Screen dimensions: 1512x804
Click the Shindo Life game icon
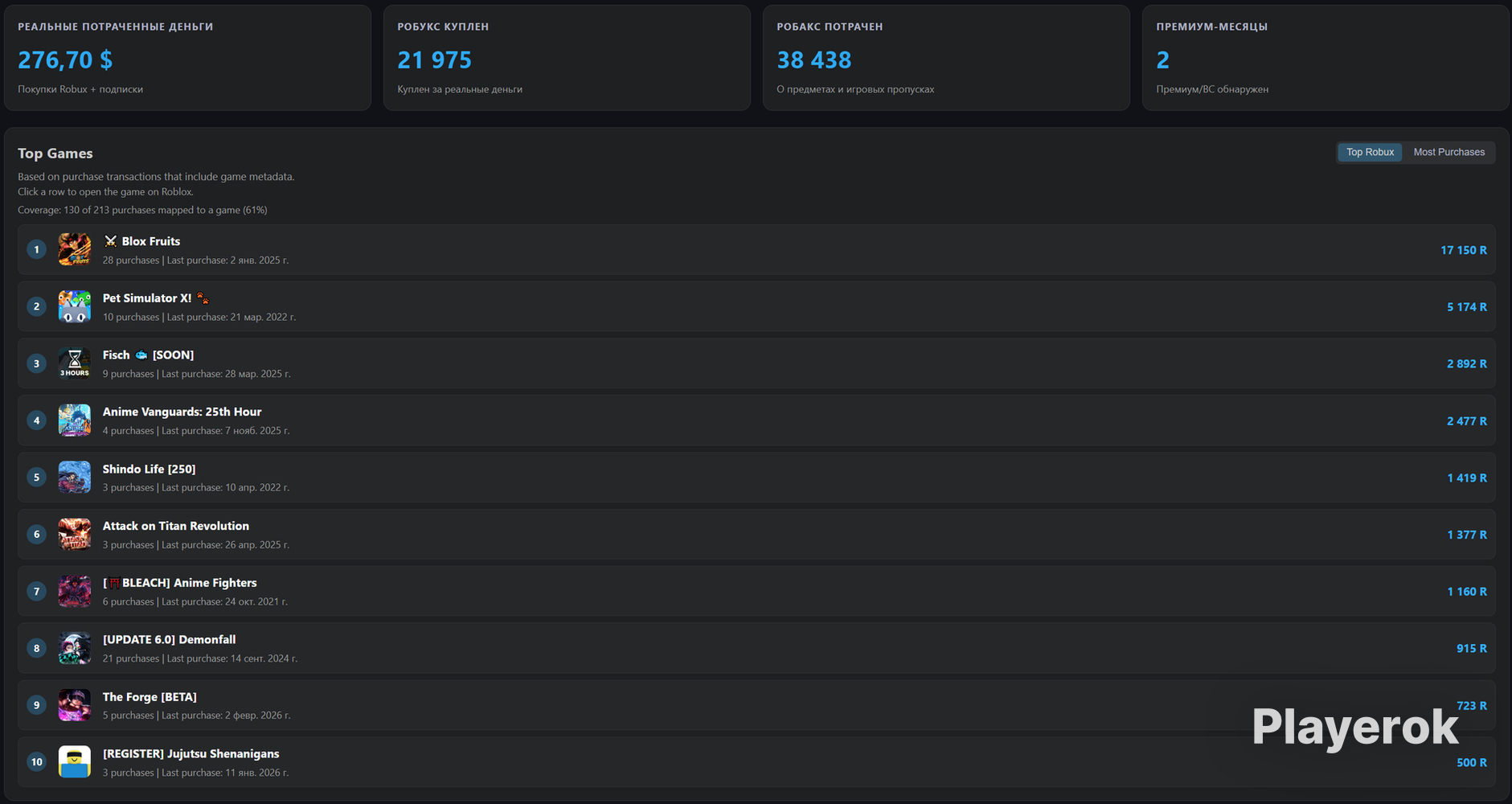click(74, 478)
